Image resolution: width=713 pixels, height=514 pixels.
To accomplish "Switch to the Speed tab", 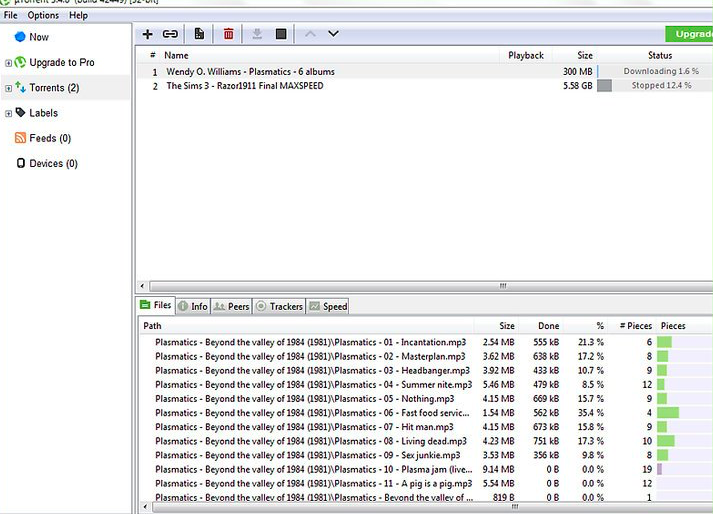I will (x=328, y=306).
